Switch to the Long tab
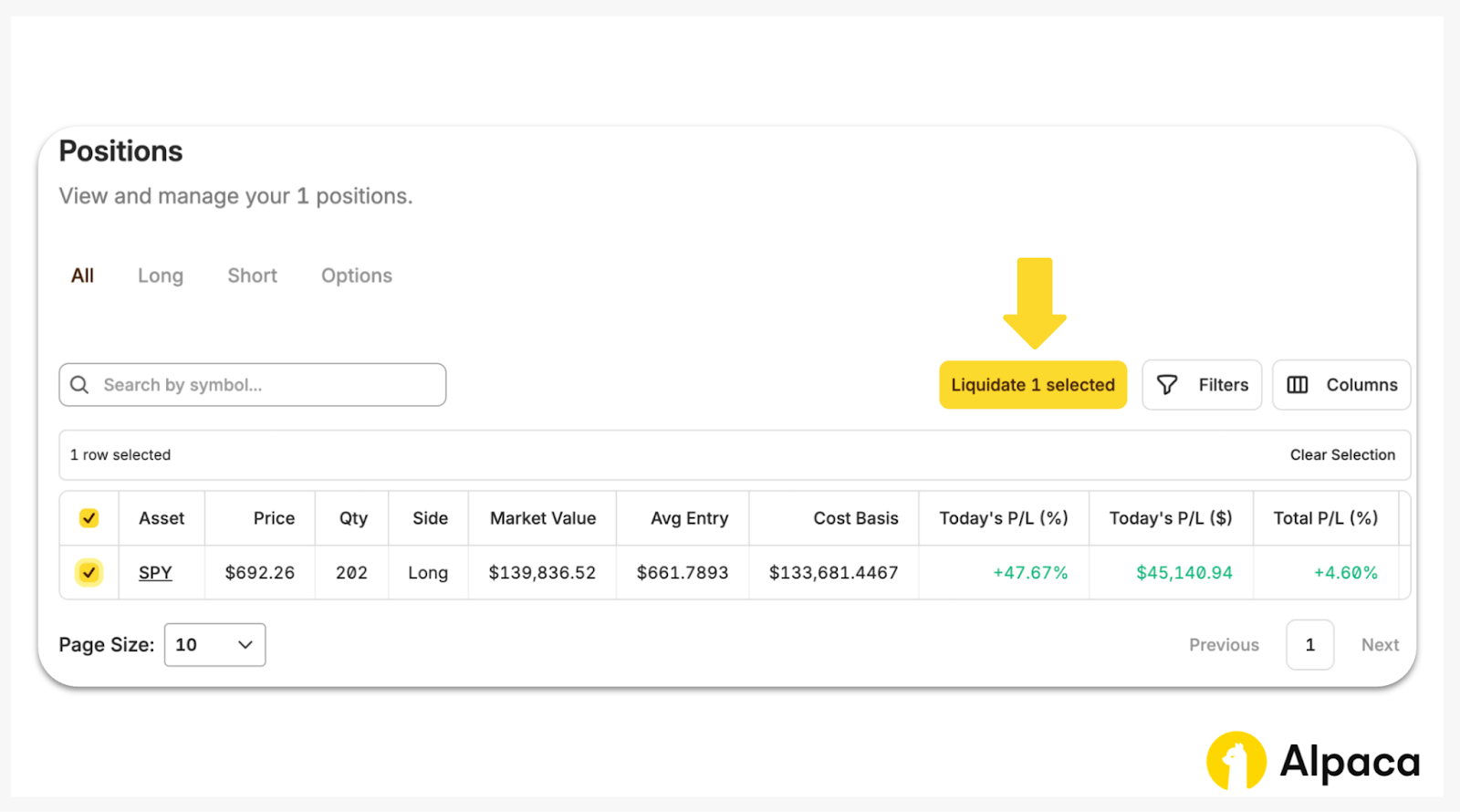Screen dimensions: 1460x812 pyautogui.click(x=161, y=276)
